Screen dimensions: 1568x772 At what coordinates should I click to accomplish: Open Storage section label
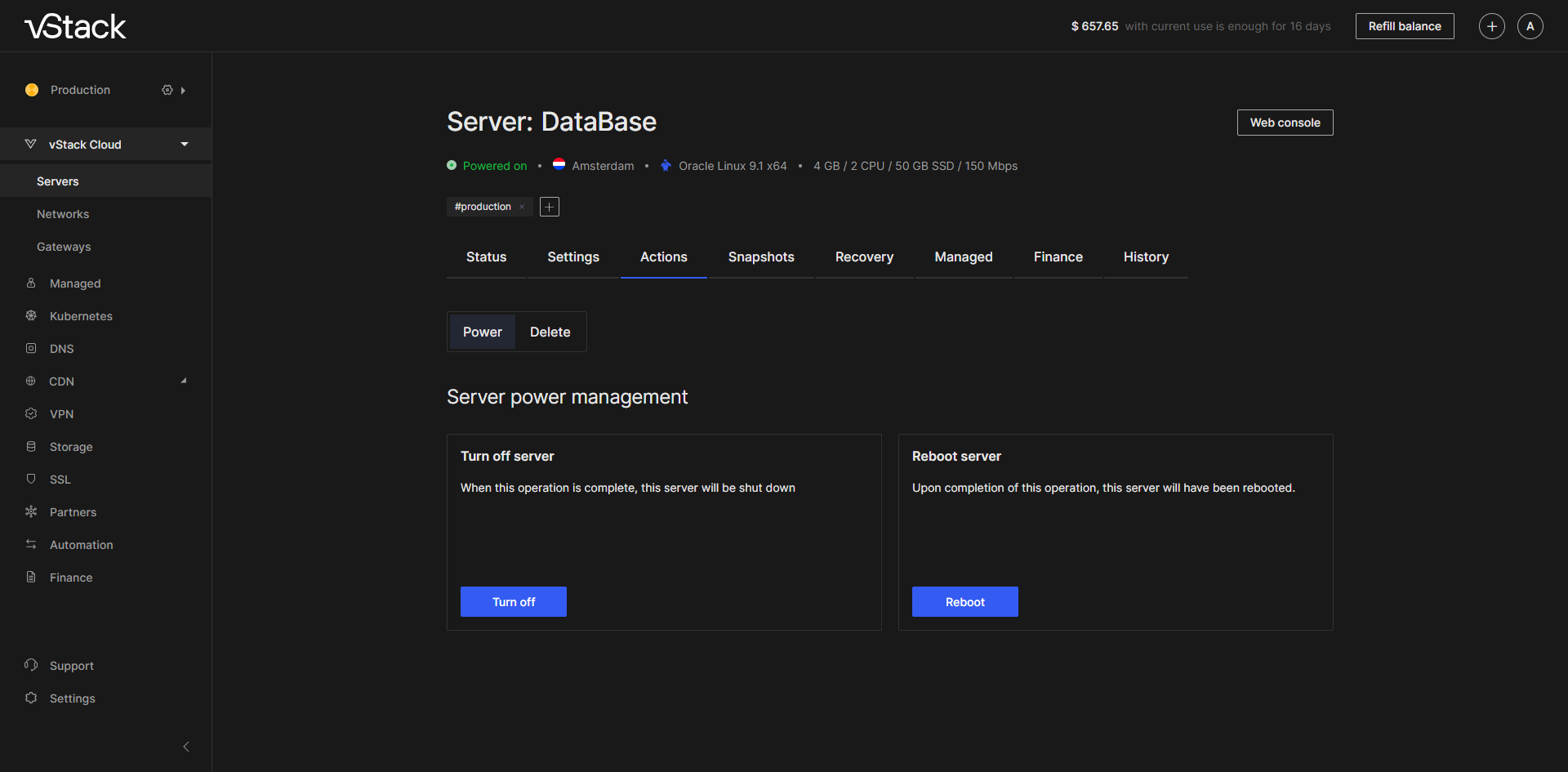[71, 447]
